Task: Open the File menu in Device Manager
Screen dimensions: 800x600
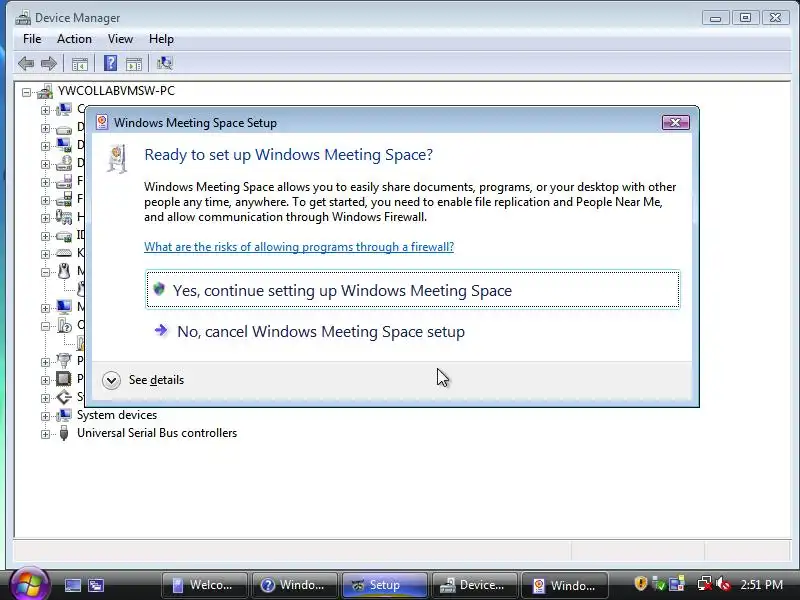Action: [32, 39]
